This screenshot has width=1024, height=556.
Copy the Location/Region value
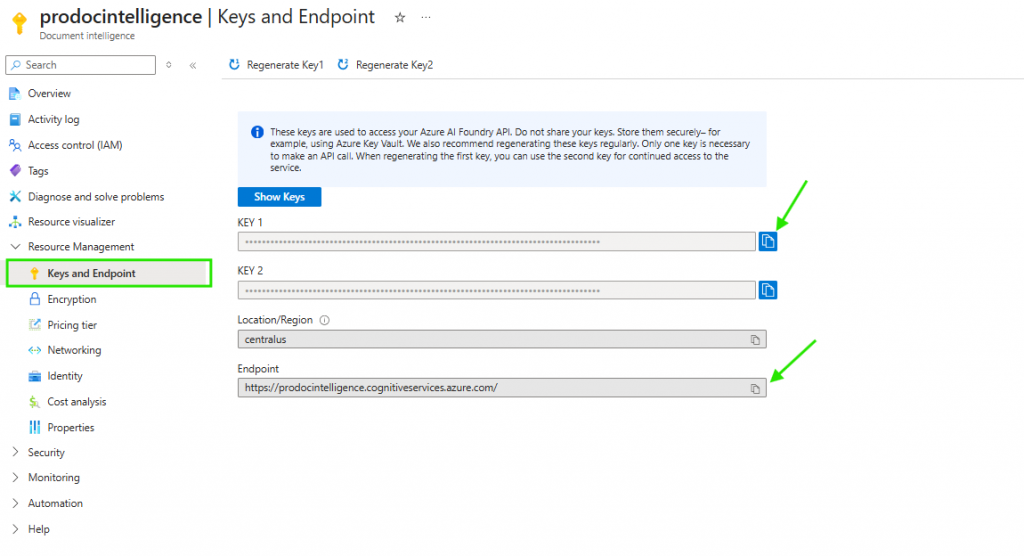pos(755,340)
